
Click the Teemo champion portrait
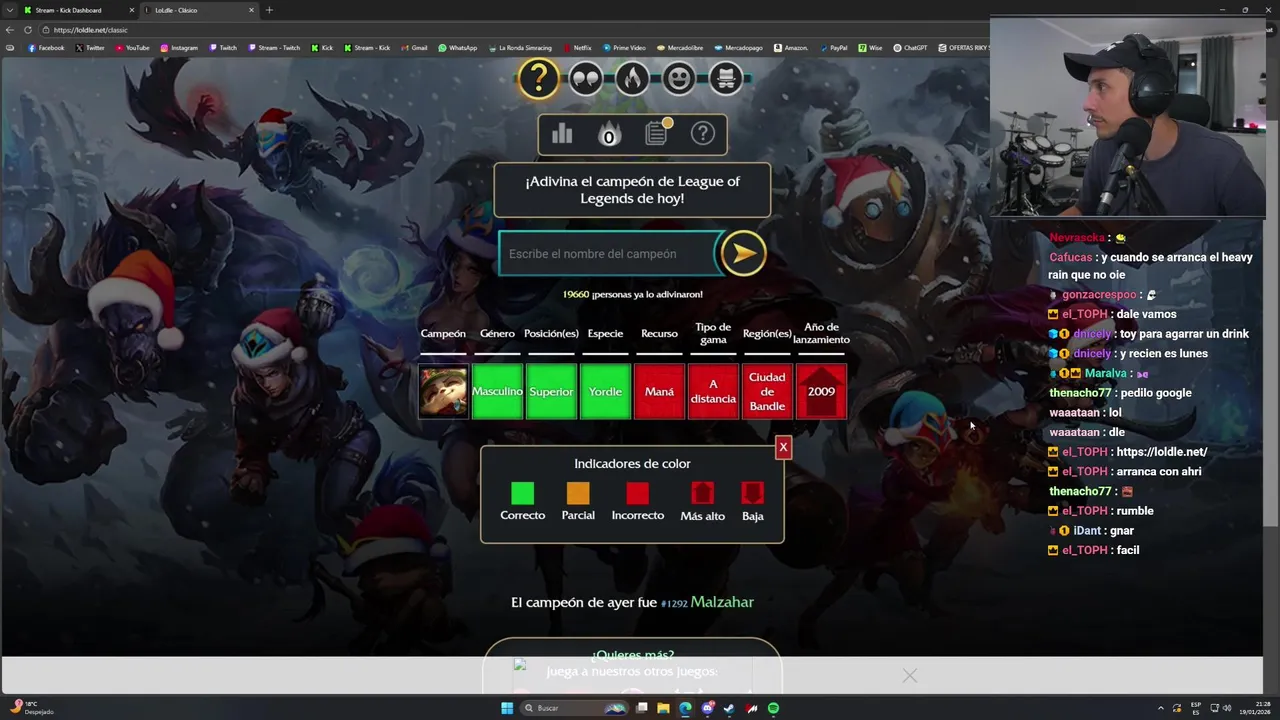[443, 391]
